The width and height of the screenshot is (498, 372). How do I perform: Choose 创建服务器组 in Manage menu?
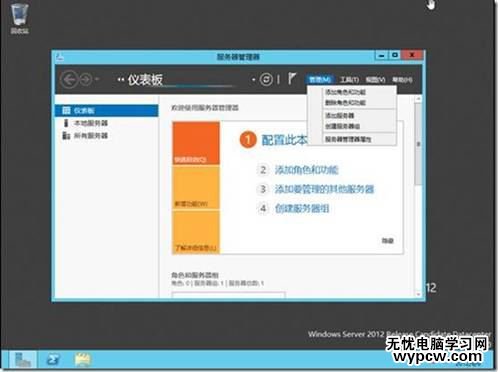pyautogui.click(x=342, y=126)
